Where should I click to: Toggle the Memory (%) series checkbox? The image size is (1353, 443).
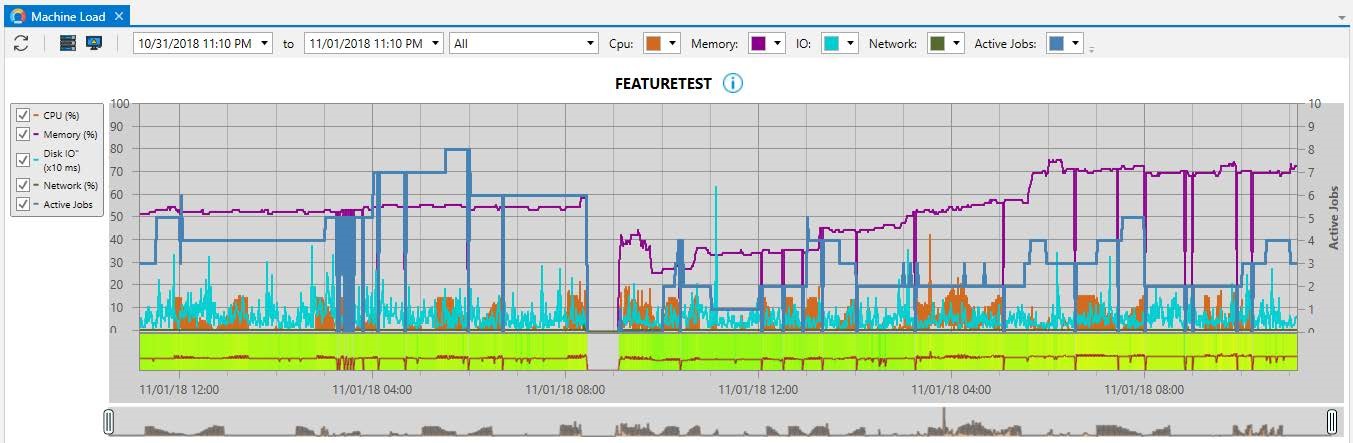[x=24, y=134]
